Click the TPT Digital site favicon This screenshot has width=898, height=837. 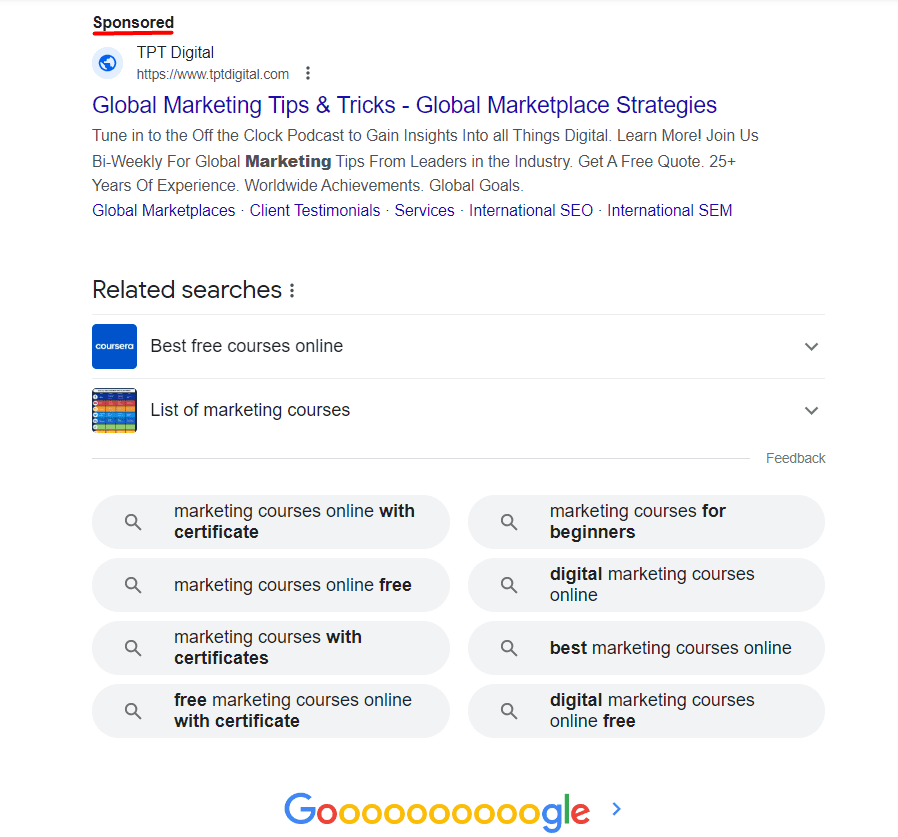(x=107, y=62)
